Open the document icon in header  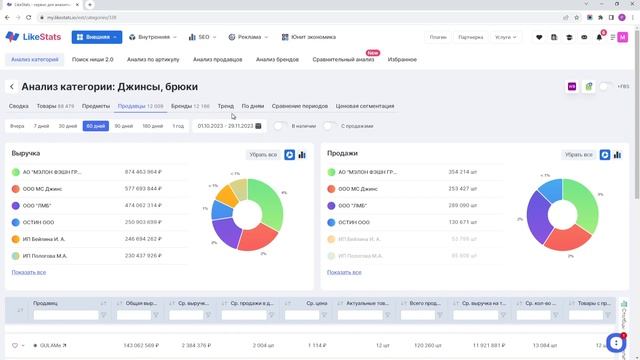(554, 37)
